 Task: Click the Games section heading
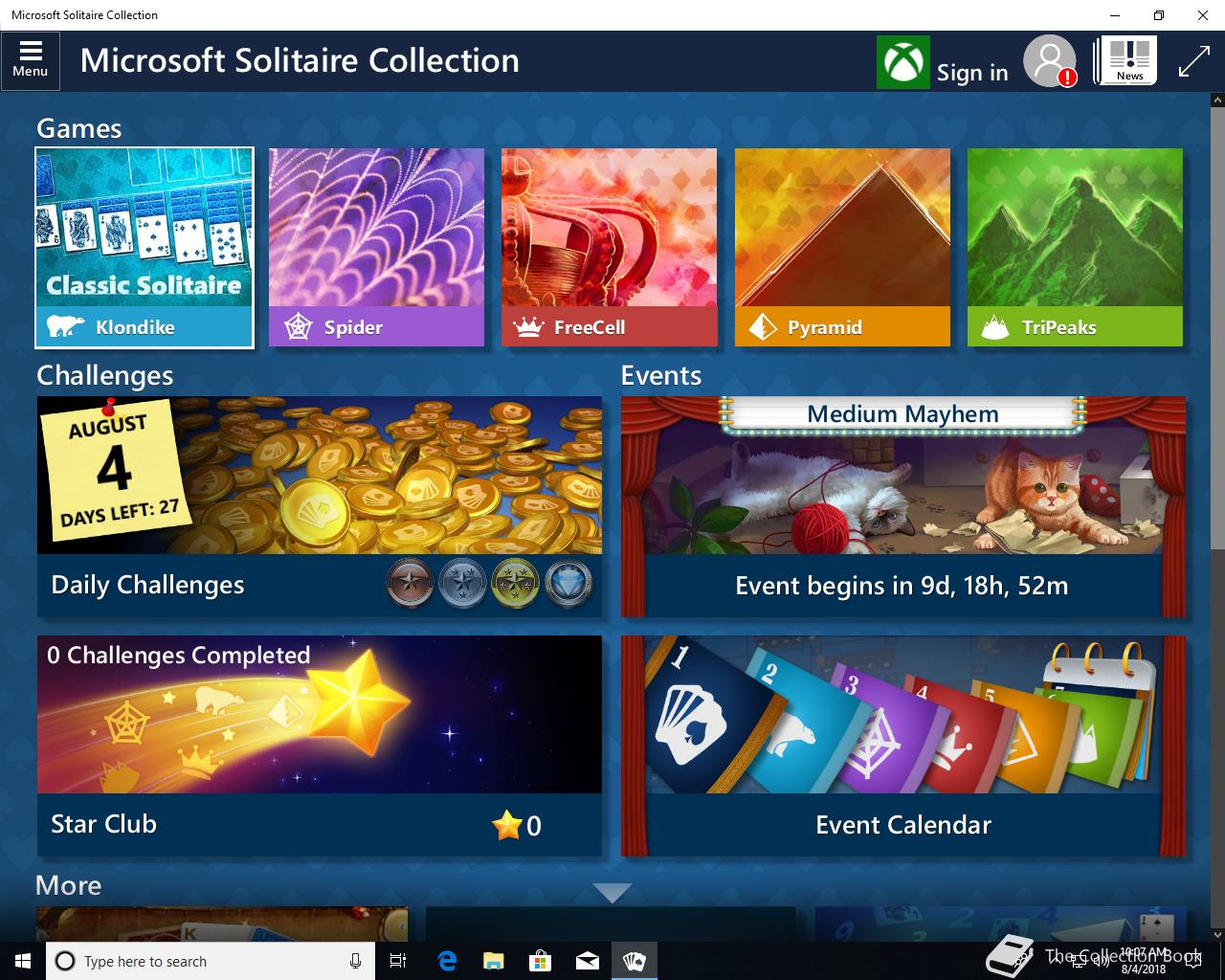(79, 128)
